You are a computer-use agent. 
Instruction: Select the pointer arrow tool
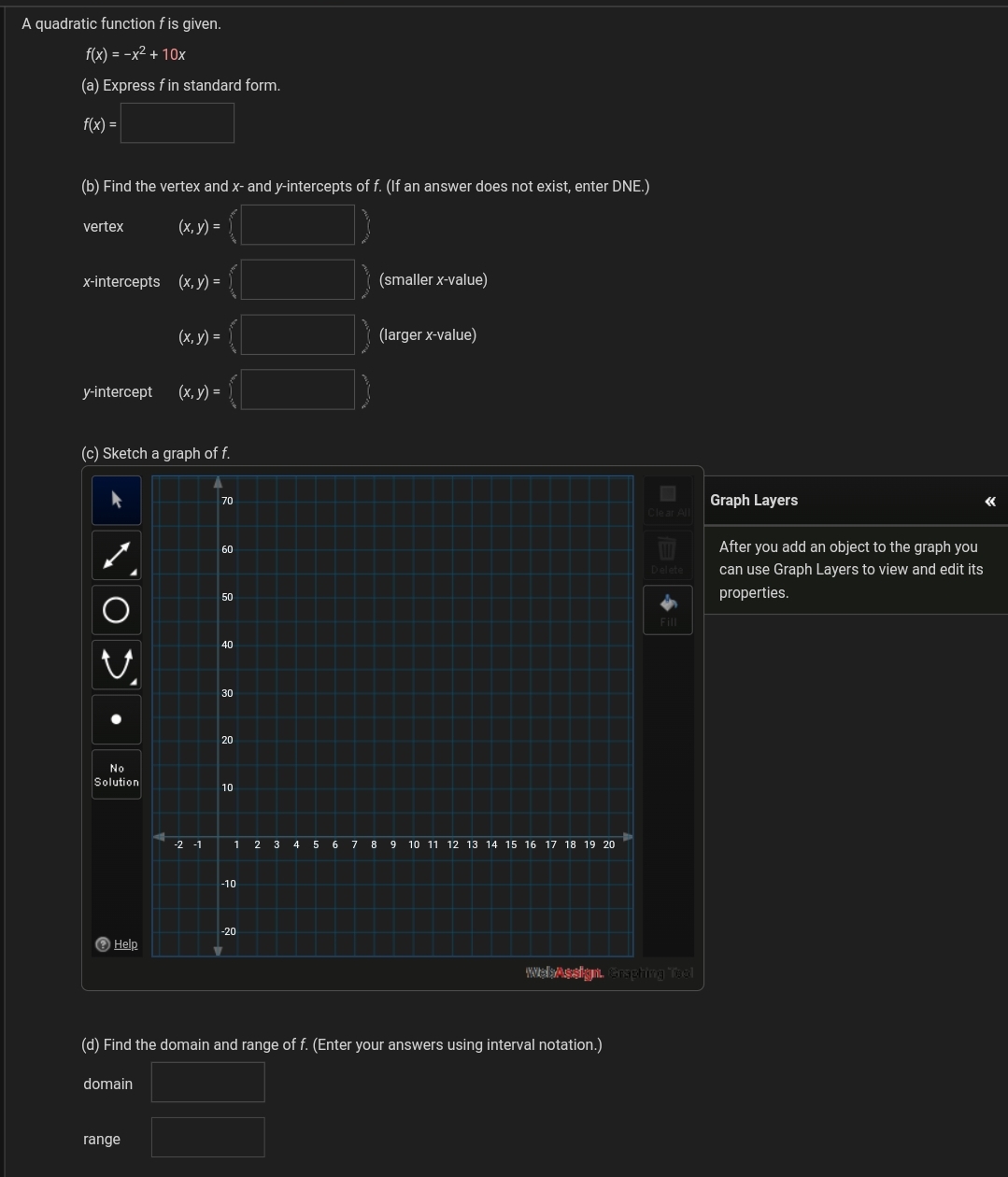tap(117, 500)
